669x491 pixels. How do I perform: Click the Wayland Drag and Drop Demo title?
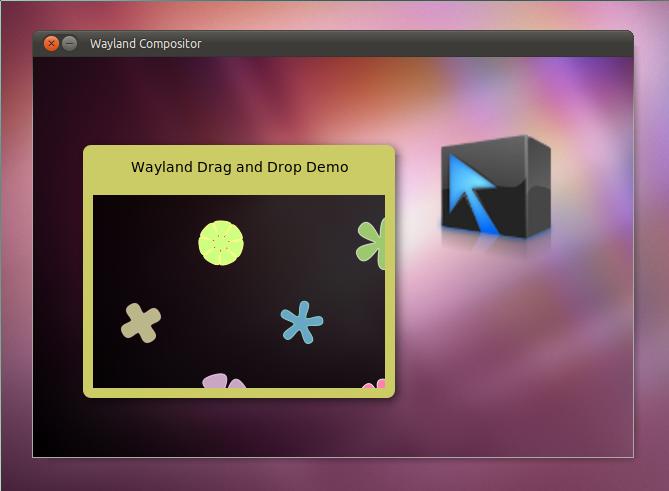tap(239, 167)
